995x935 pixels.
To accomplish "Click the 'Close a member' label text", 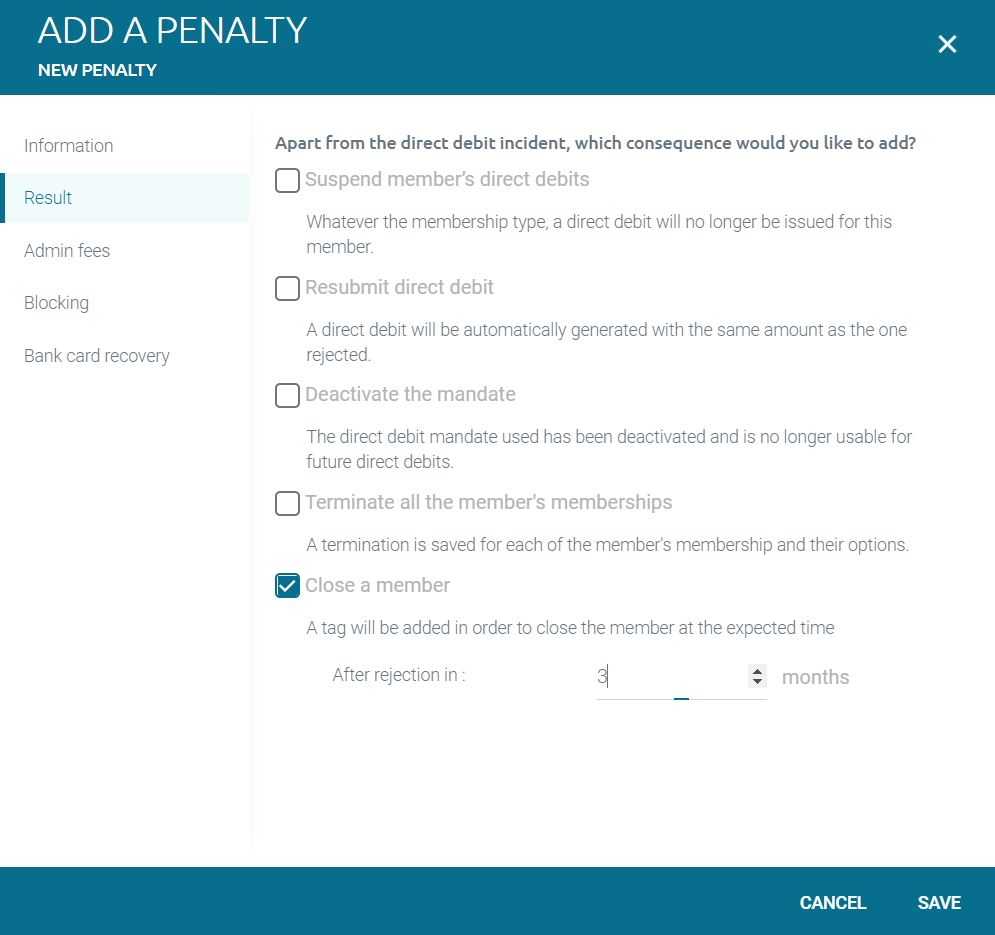I will click(x=378, y=585).
